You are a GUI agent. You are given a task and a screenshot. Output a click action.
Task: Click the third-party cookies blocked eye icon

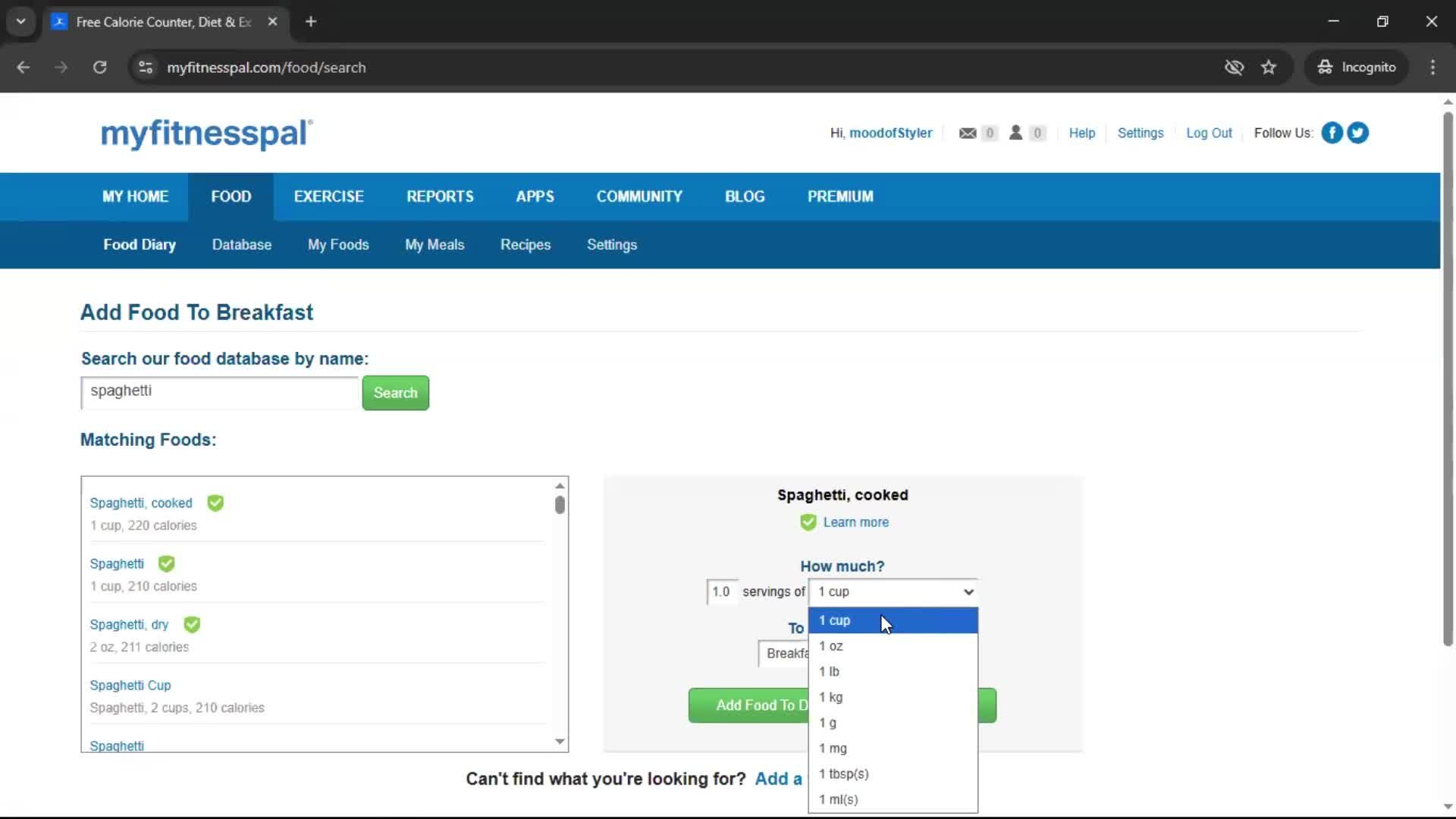point(1234,67)
